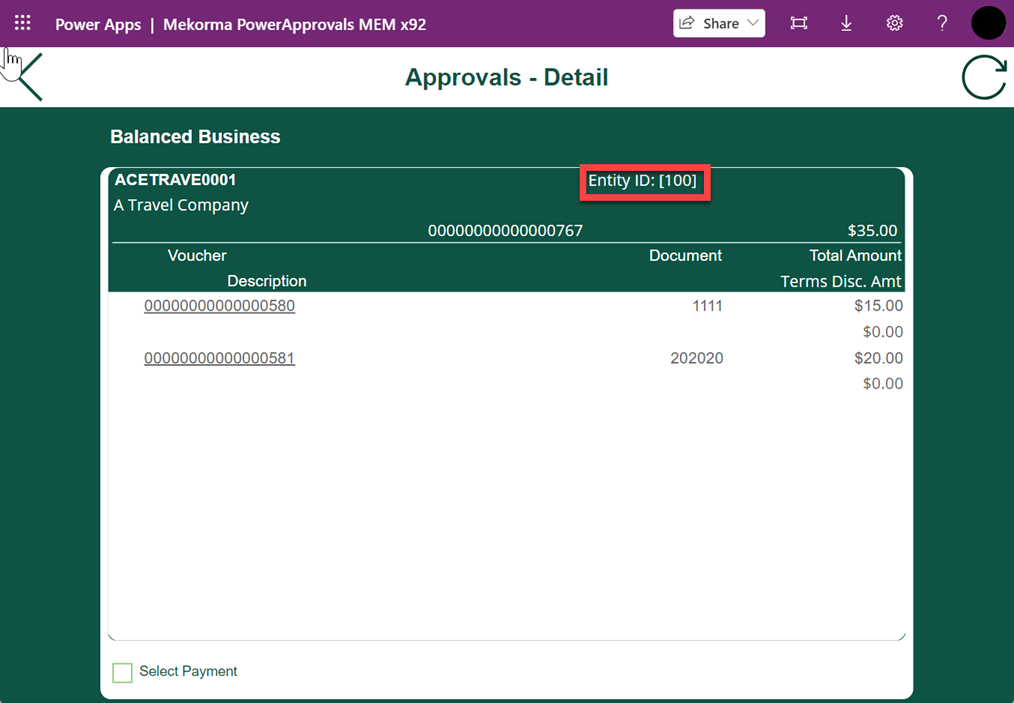1014x703 pixels.
Task: Click the payment number 00000000000000767
Action: 505,231
